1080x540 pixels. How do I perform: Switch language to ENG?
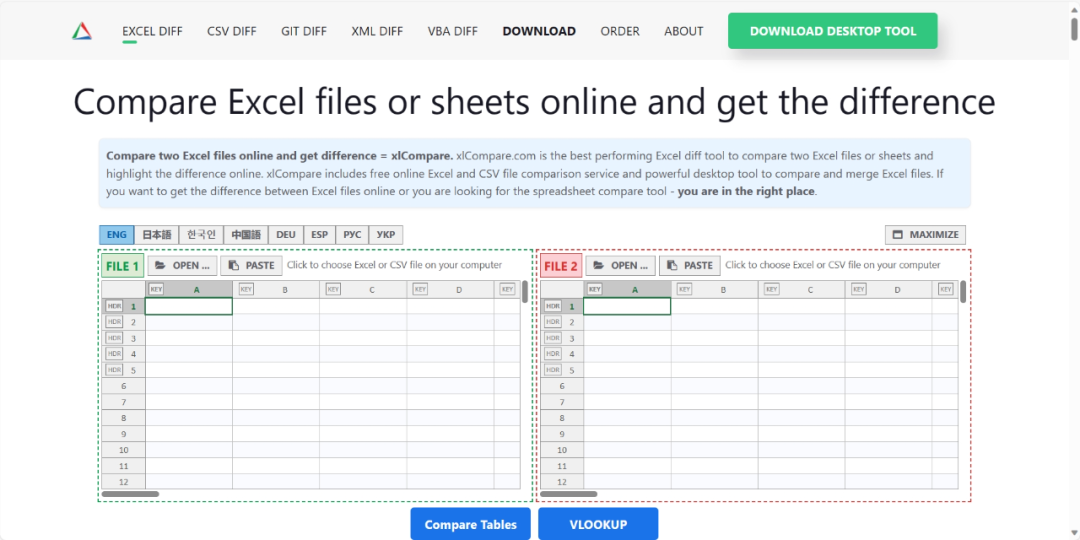[116, 235]
